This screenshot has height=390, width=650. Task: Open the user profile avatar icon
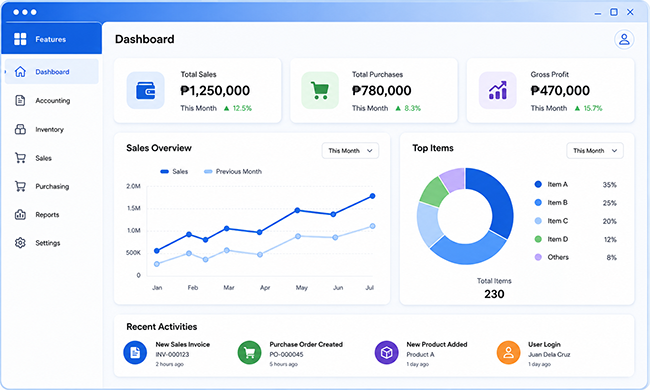(x=624, y=39)
